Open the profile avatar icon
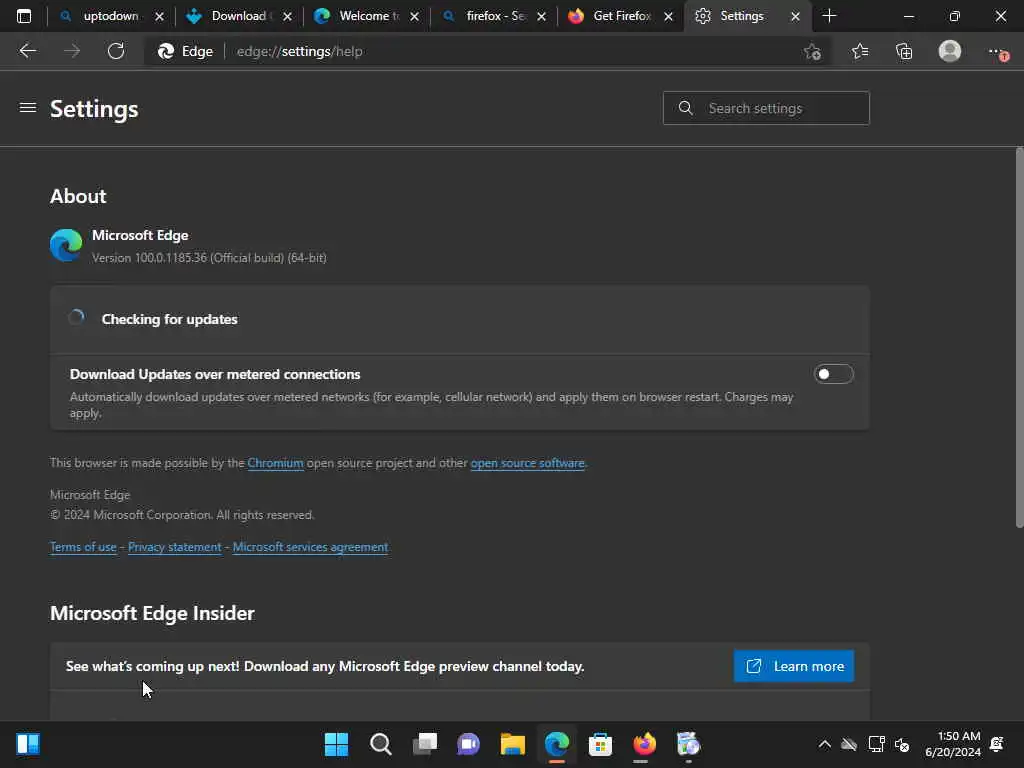The height and width of the screenshot is (768, 1024). [950, 51]
